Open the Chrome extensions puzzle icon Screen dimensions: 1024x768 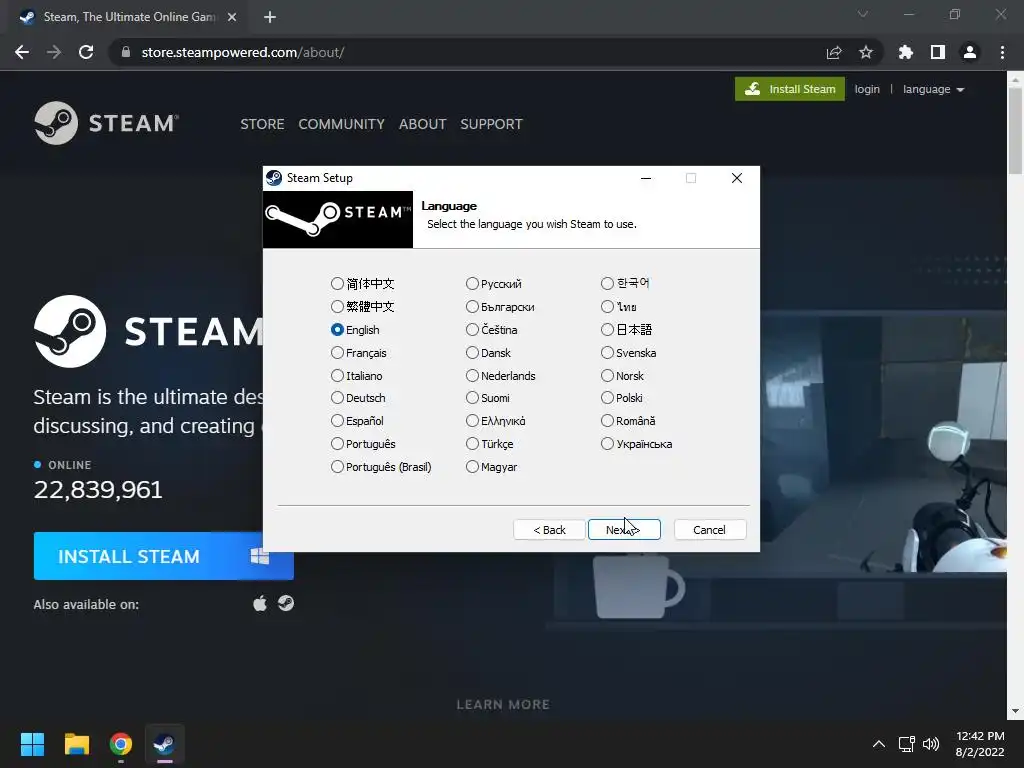906,52
